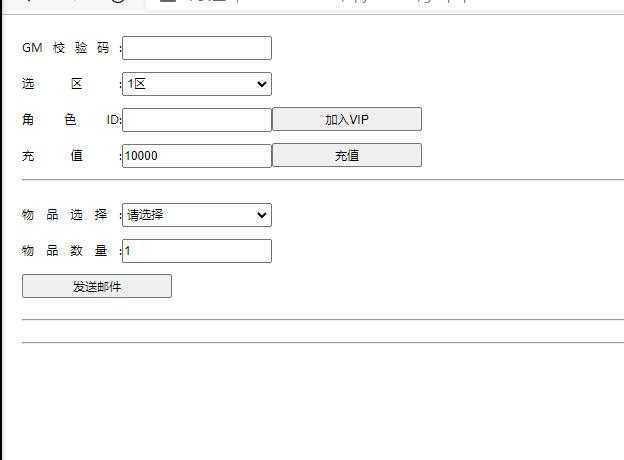Focus the 物品数量 quantity field
624x460 pixels.
pos(196,251)
